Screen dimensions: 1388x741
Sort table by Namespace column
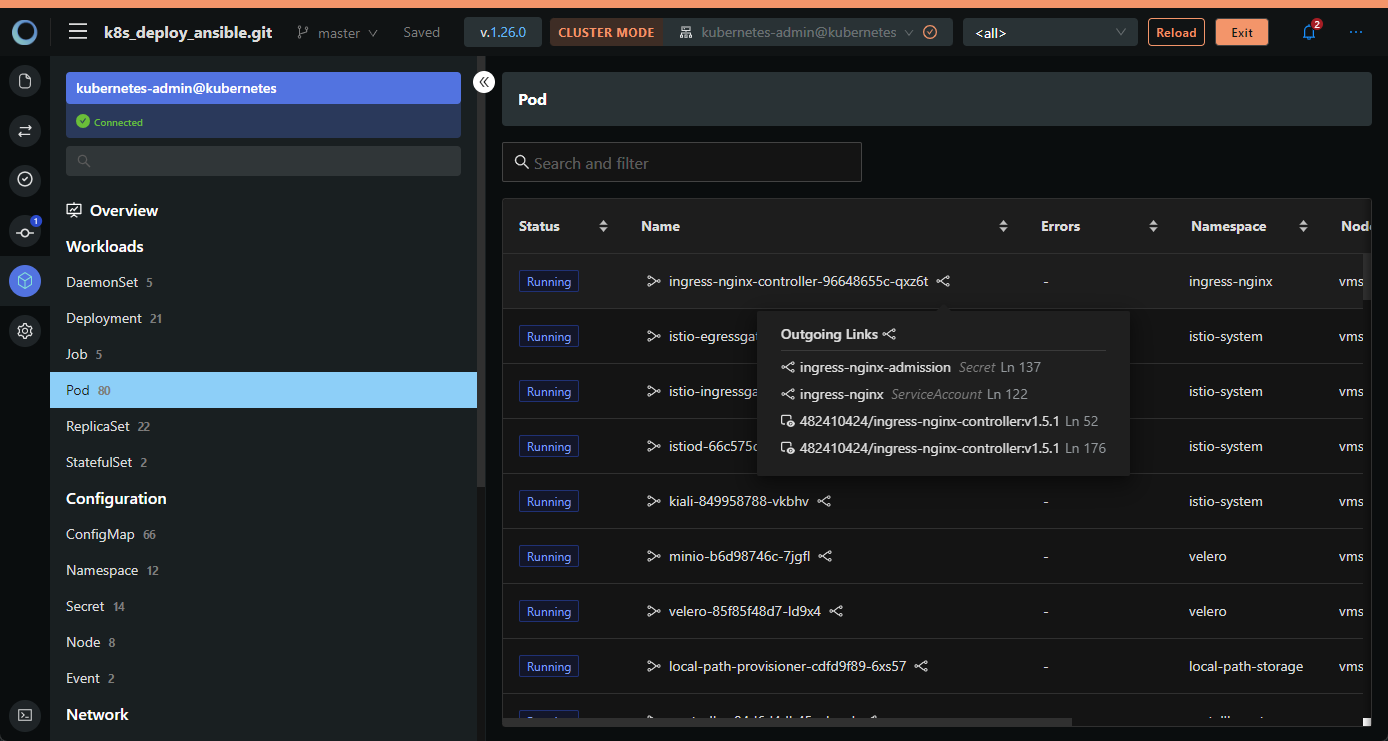coord(1303,226)
